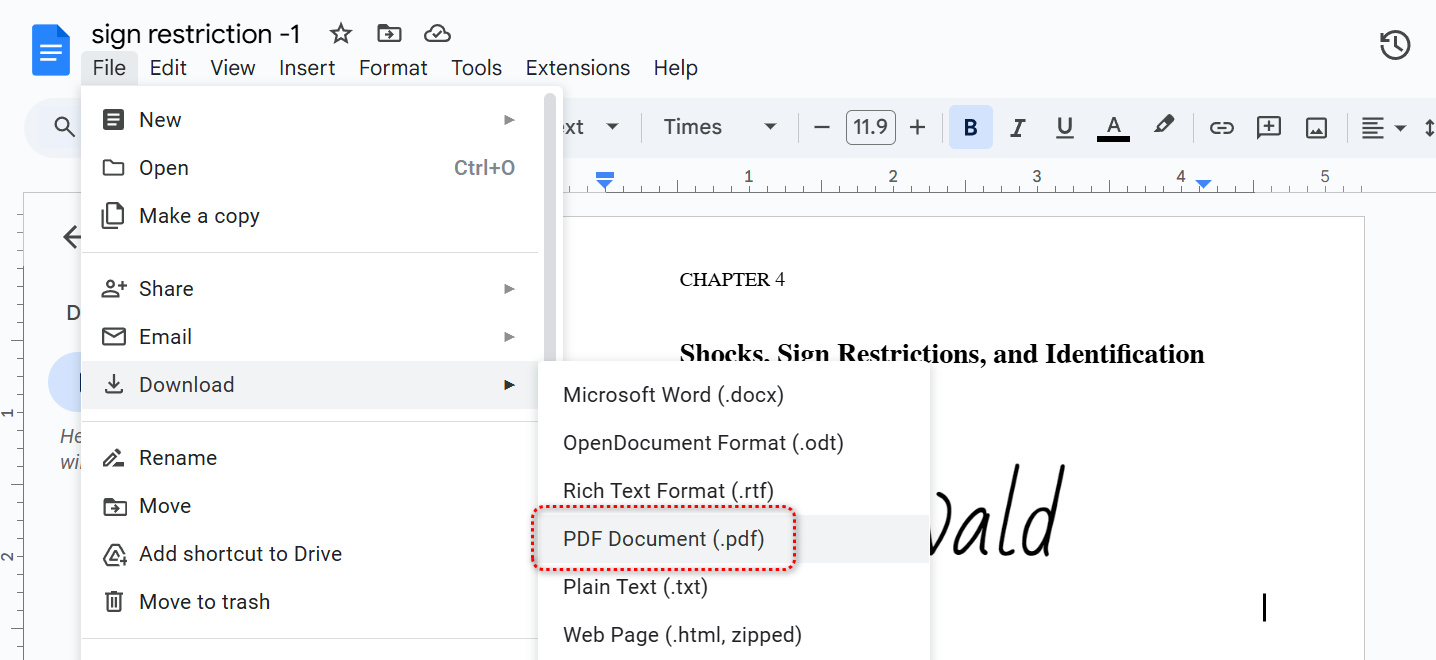
Task: Open the Times font dropdown
Action: pyautogui.click(x=718, y=127)
